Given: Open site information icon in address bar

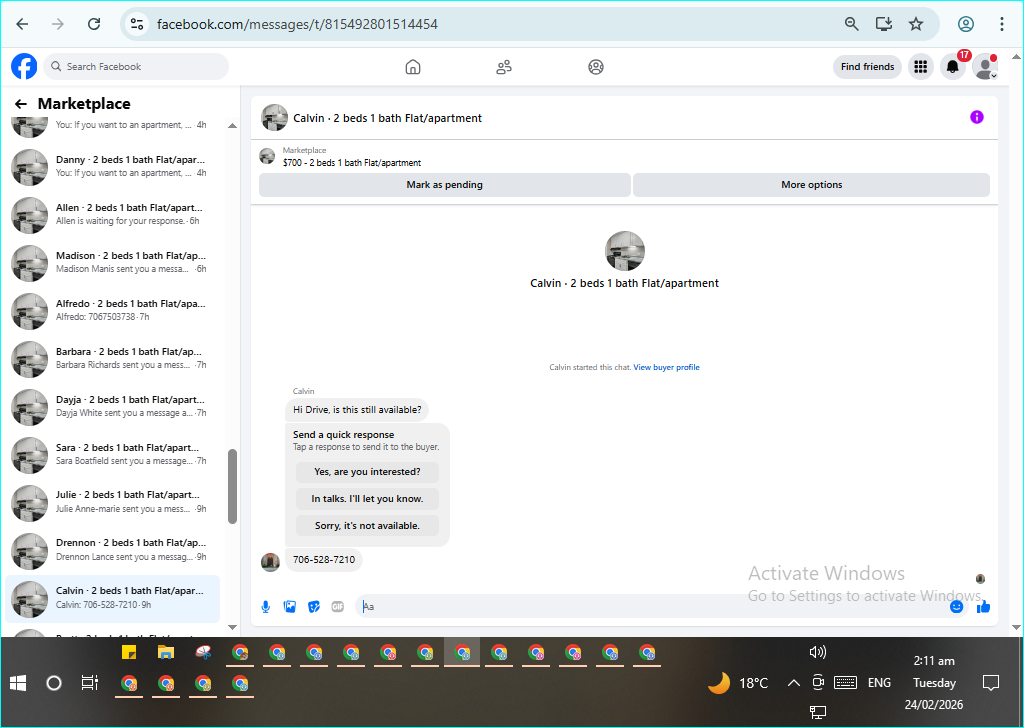Looking at the screenshot, I should tap(136, 24).
